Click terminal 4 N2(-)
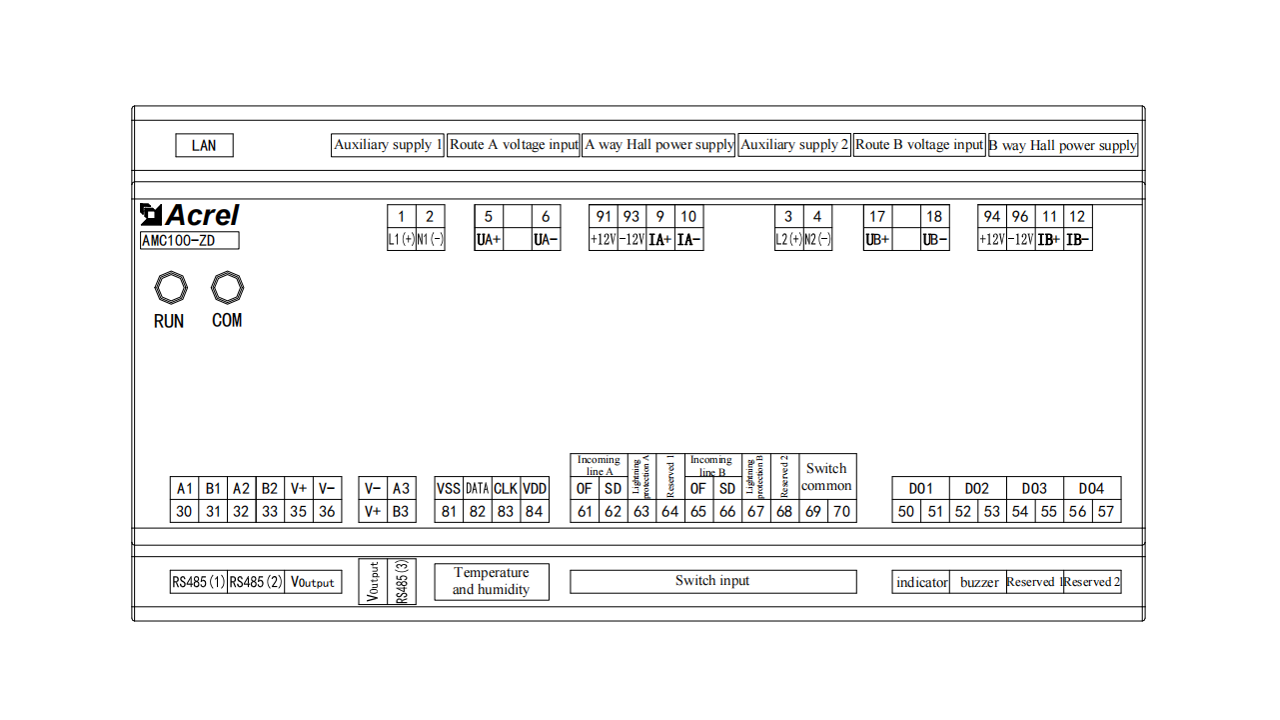This screenshot has height=720, width=1280. (817, 228)
